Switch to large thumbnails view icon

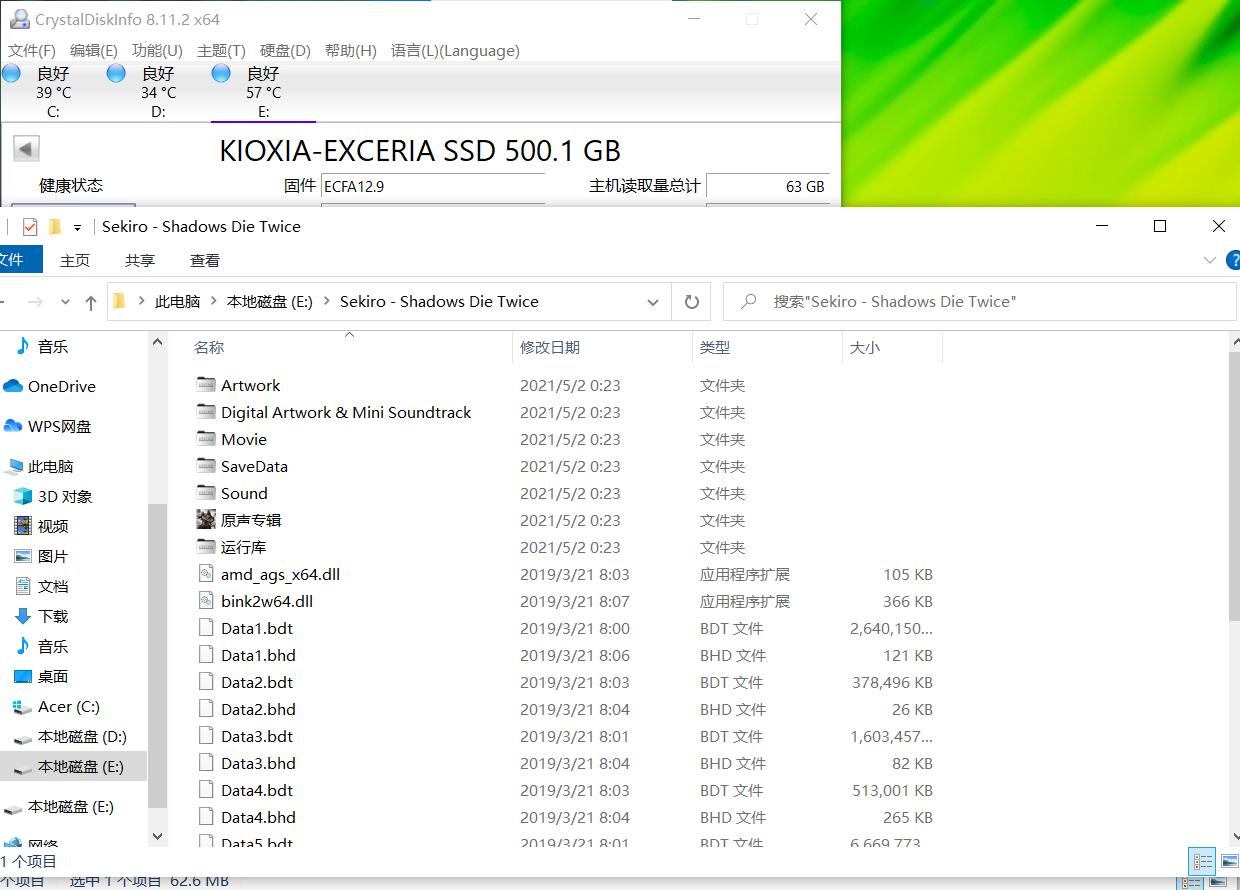(1229, 861)
